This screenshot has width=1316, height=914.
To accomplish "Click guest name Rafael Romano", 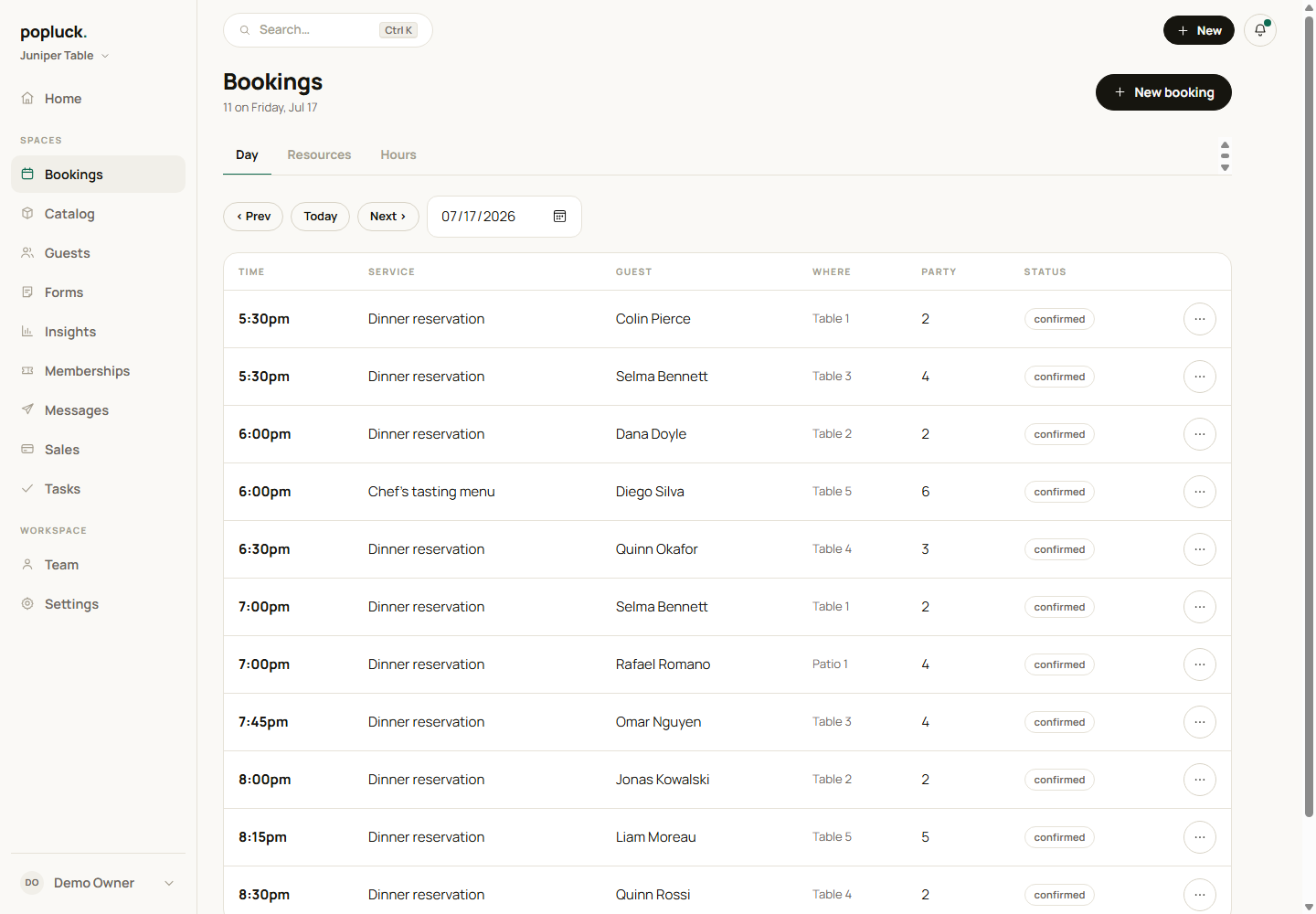I will (663, 664).
